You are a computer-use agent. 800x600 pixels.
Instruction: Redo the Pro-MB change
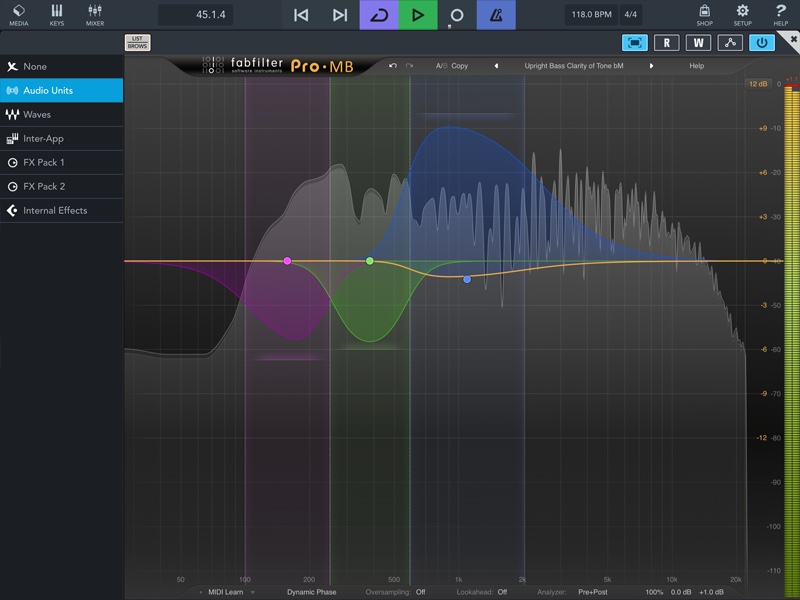[409, 66]
